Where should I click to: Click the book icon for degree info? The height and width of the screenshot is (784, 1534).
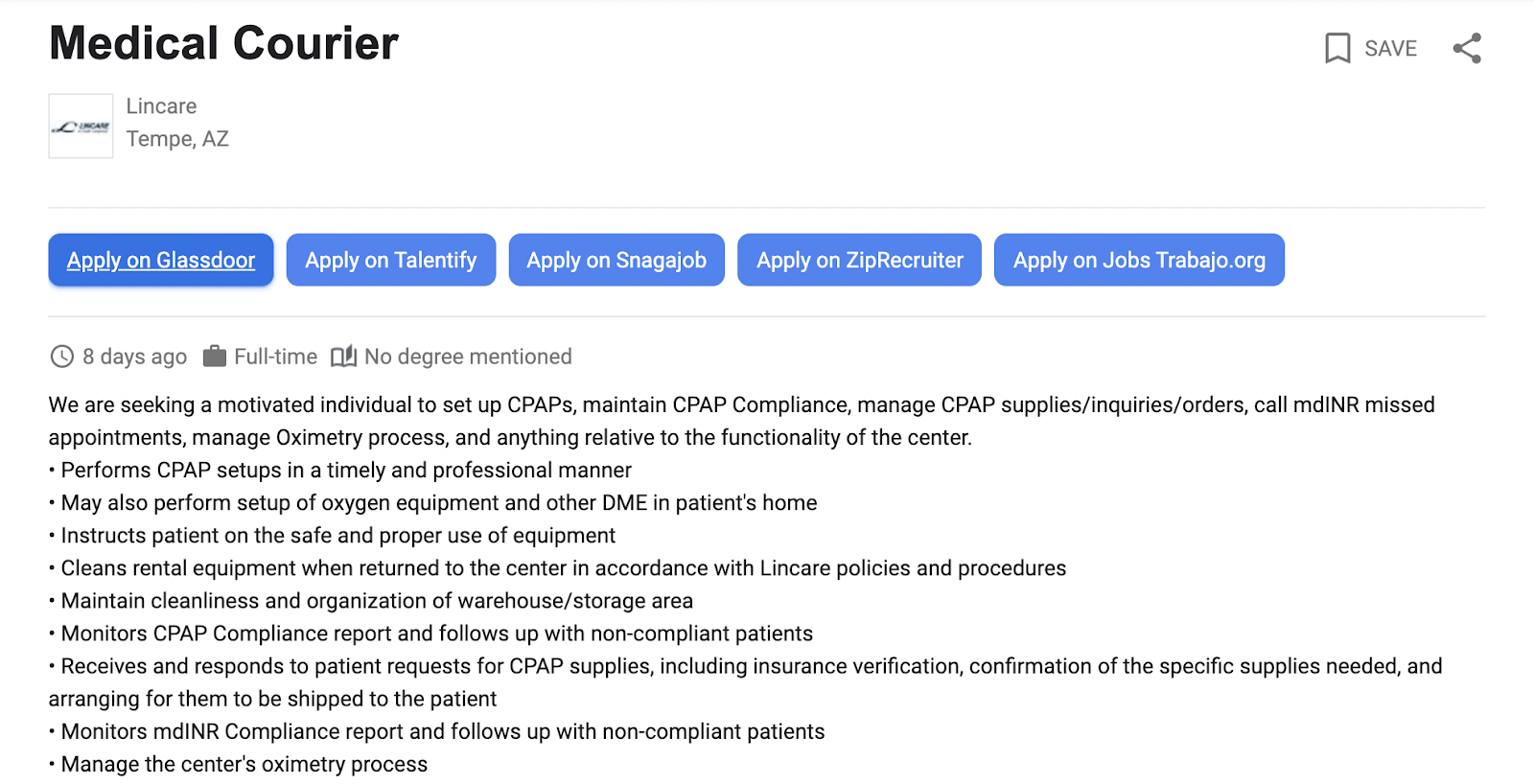pos(343,357)
